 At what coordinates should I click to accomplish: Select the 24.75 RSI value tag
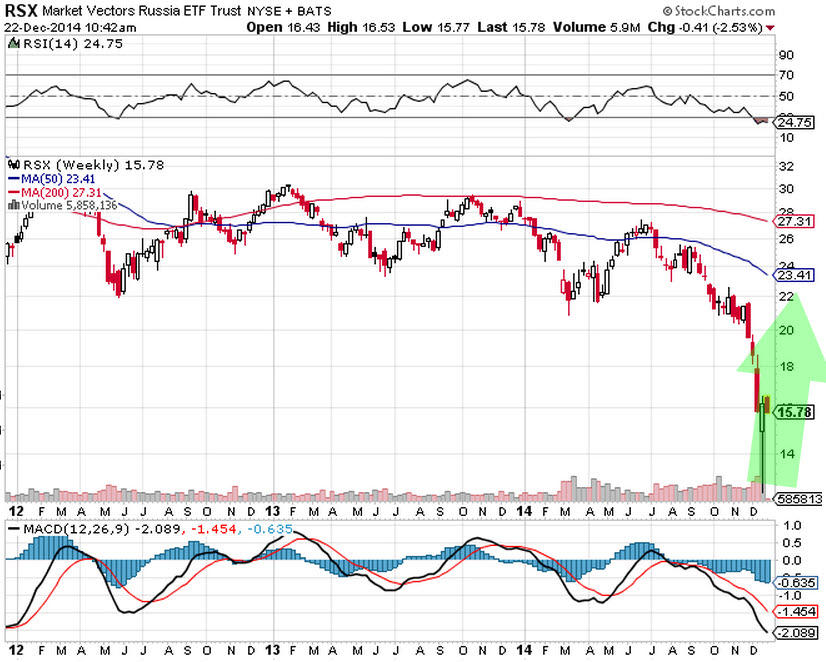(793, 121)
